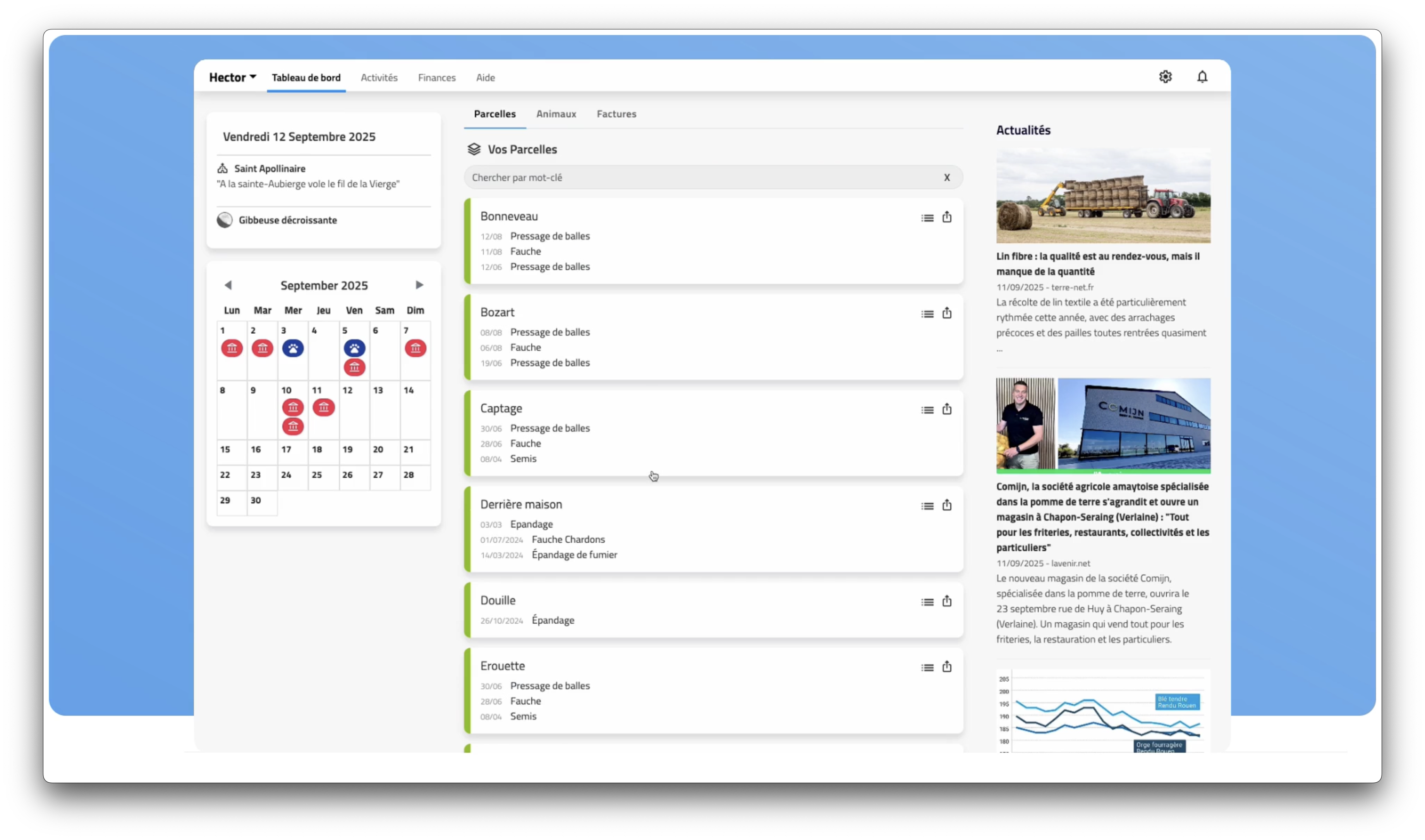Open the Douille parcel title
Viewport: 1425px width, 840px height.
click(498, 601)
